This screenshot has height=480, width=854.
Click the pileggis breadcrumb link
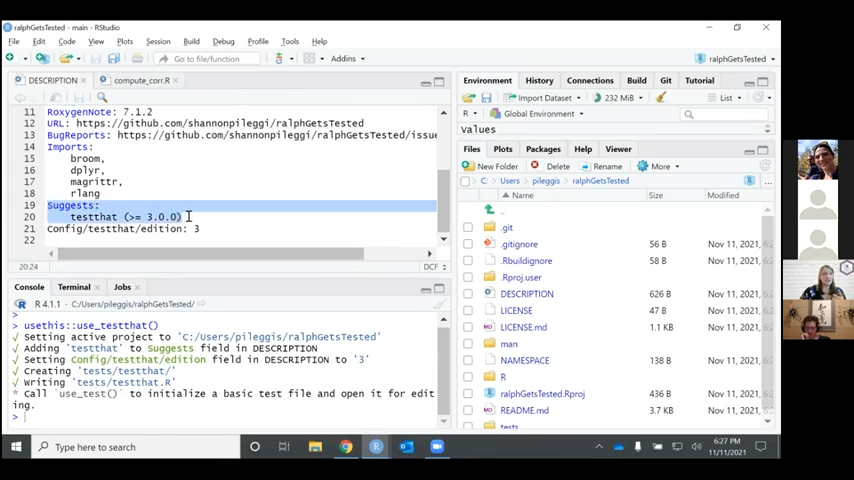pos(546,181)
